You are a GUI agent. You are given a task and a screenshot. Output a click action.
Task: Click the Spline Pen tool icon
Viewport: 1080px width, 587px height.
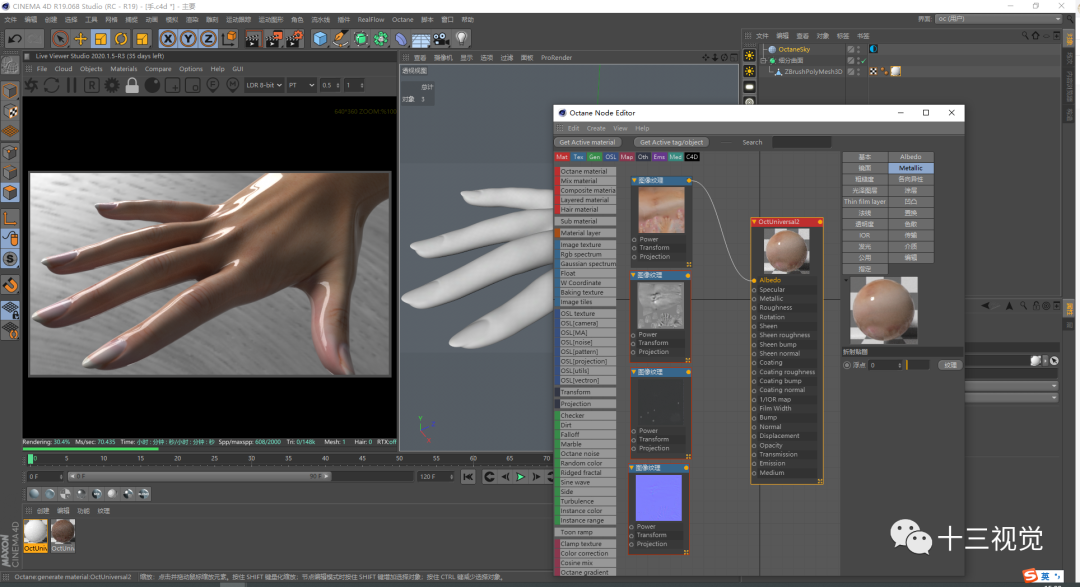coord(340,39)
